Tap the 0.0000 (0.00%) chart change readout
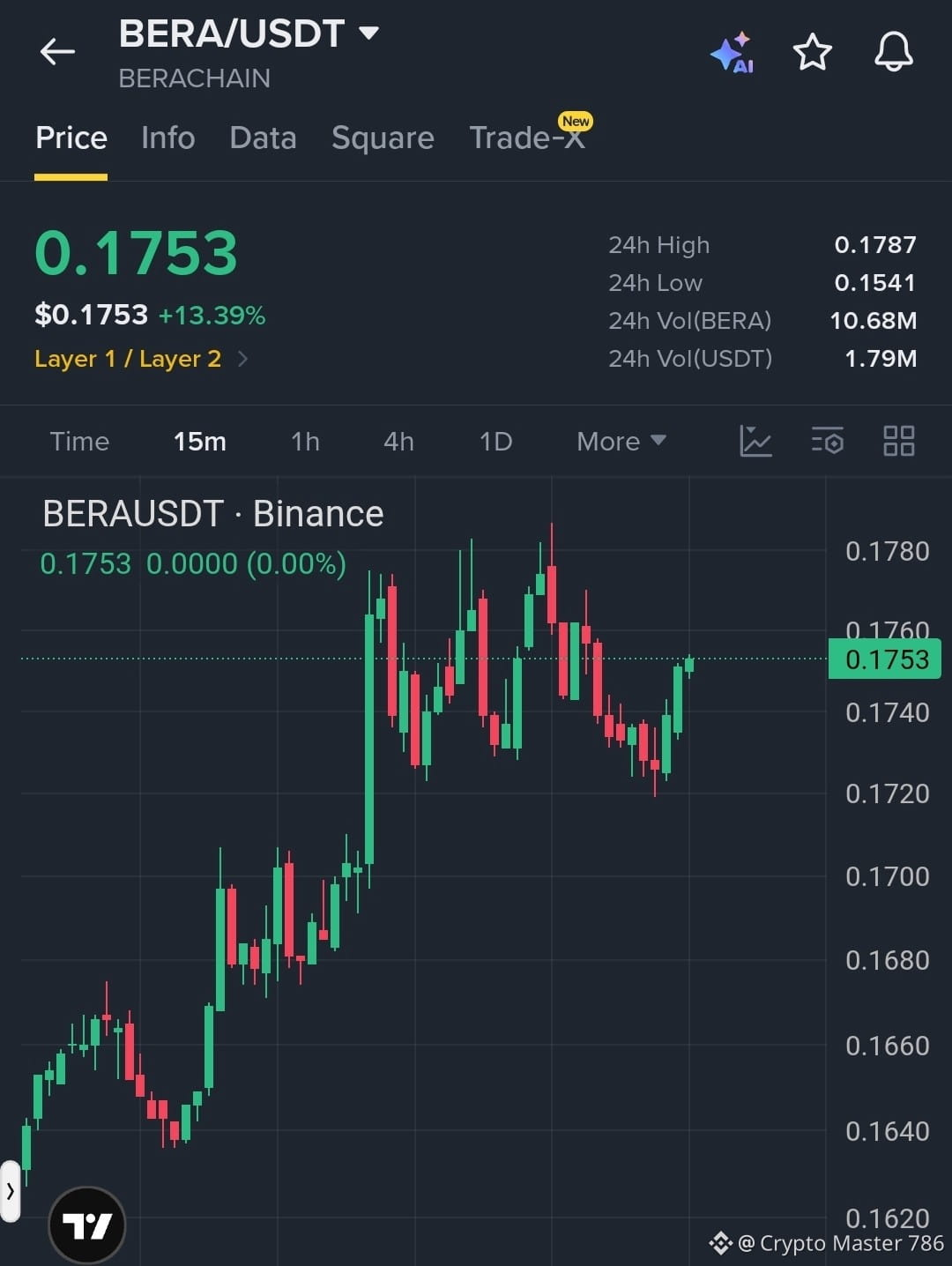 [246, 563]
